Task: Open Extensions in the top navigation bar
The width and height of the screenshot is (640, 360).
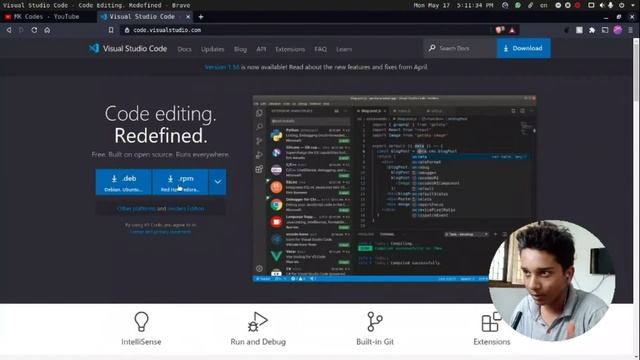Action: tap(290, 49)
